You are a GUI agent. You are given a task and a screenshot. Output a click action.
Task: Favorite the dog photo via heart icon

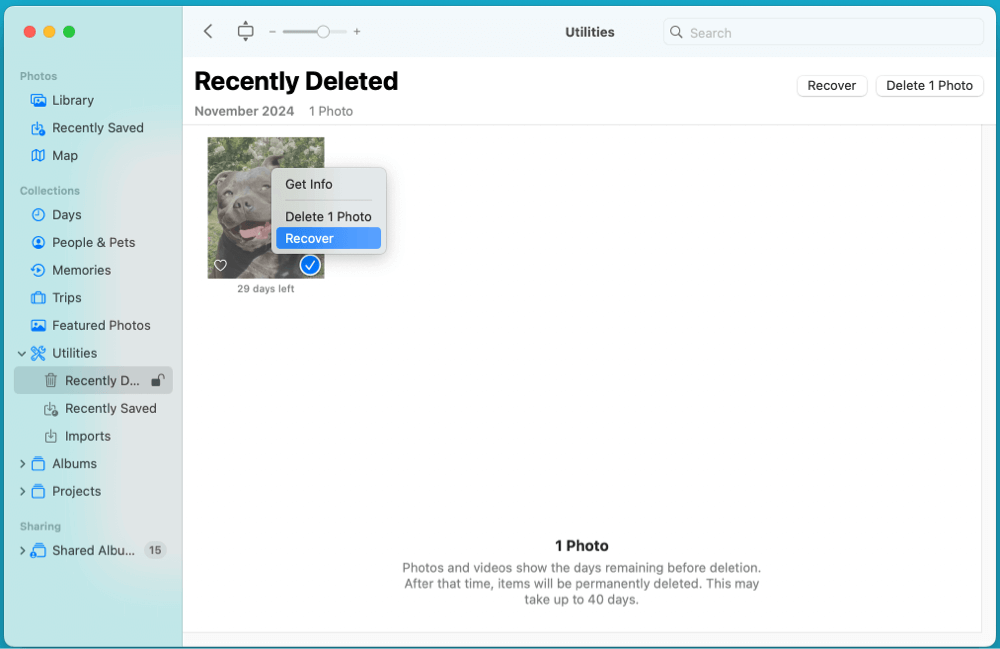[x=220, y=265]
